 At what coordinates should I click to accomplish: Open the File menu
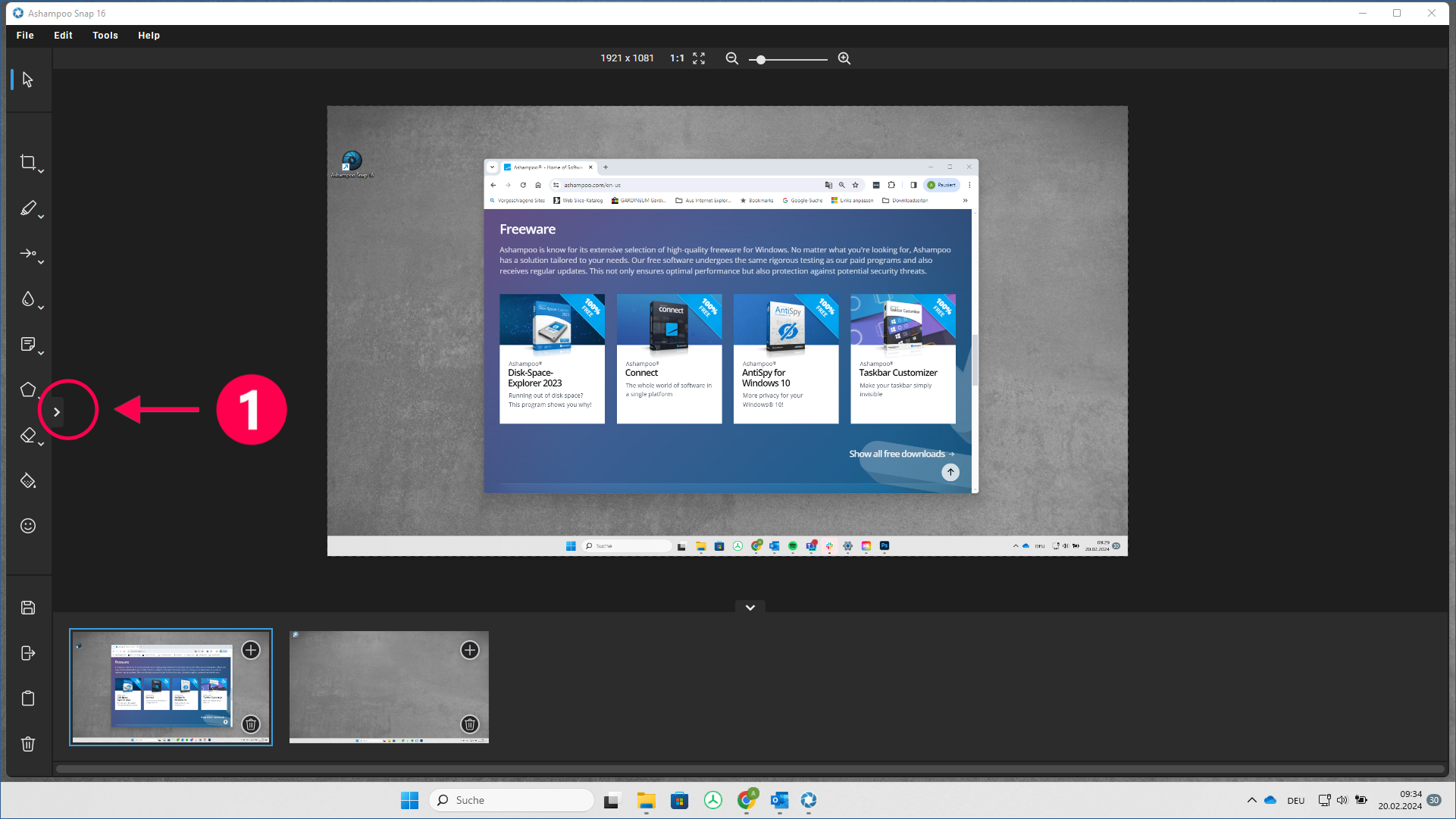coord(25,36)
